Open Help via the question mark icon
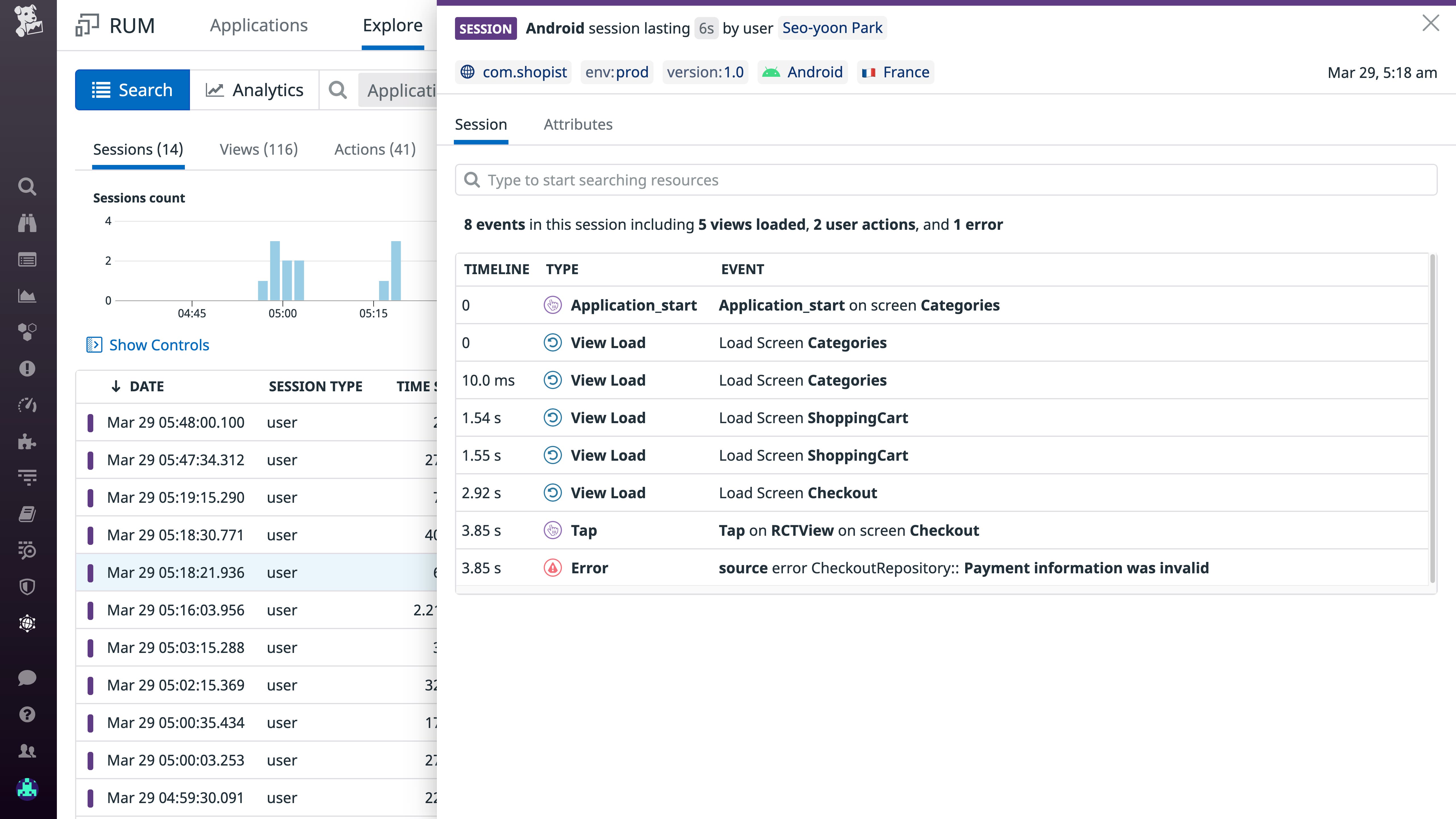1456x819 pixels. [27, 714]
